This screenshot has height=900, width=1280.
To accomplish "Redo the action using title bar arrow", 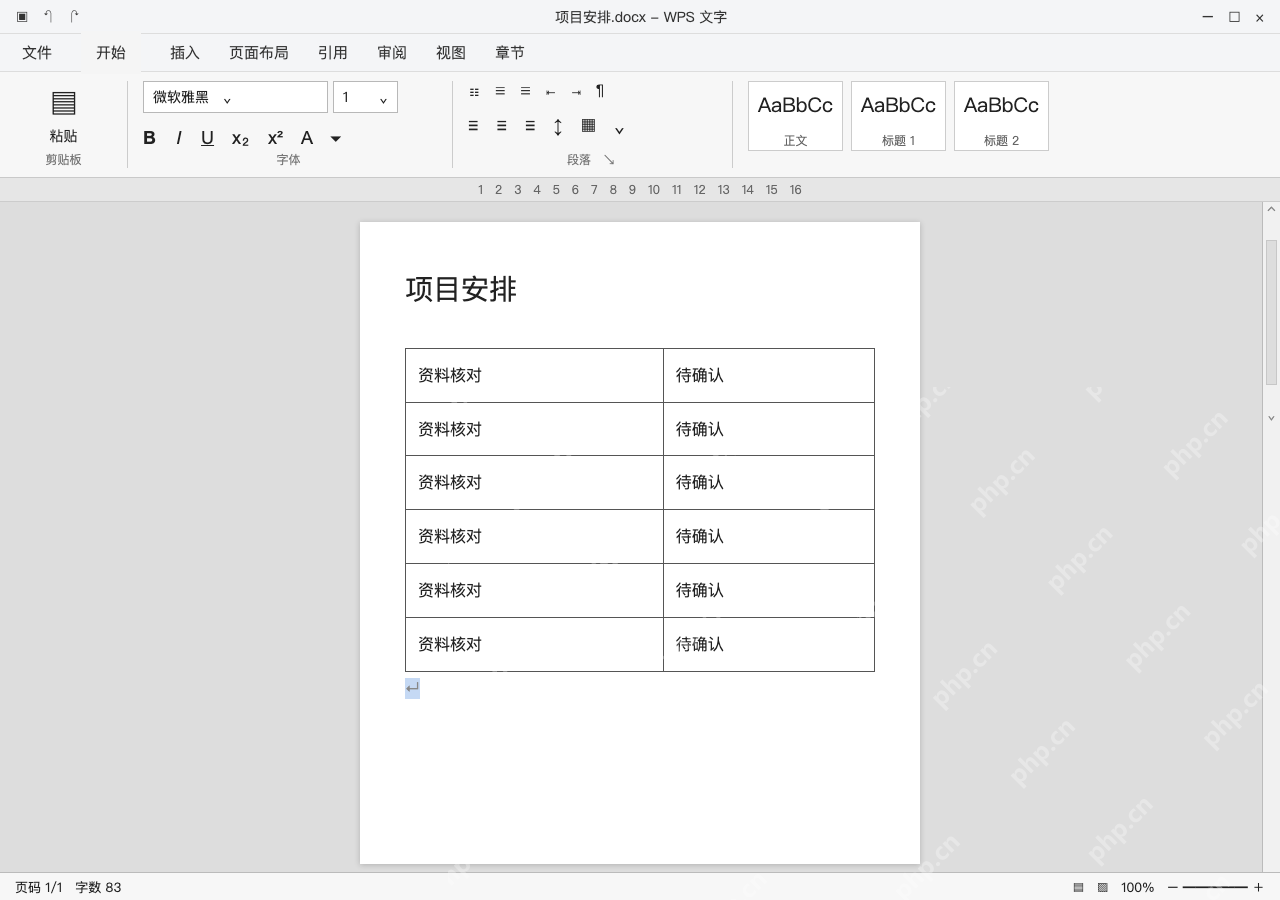I will (74, 17).
